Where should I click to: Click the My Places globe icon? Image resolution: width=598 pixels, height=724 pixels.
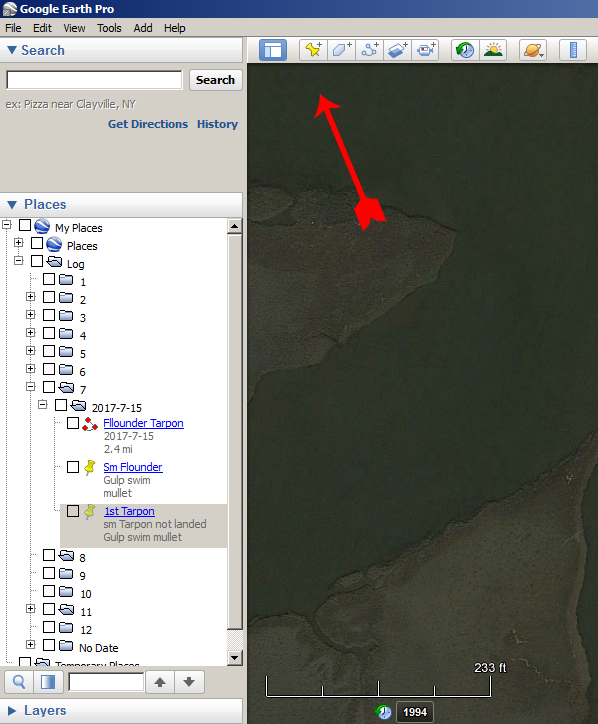coord(42,226)
